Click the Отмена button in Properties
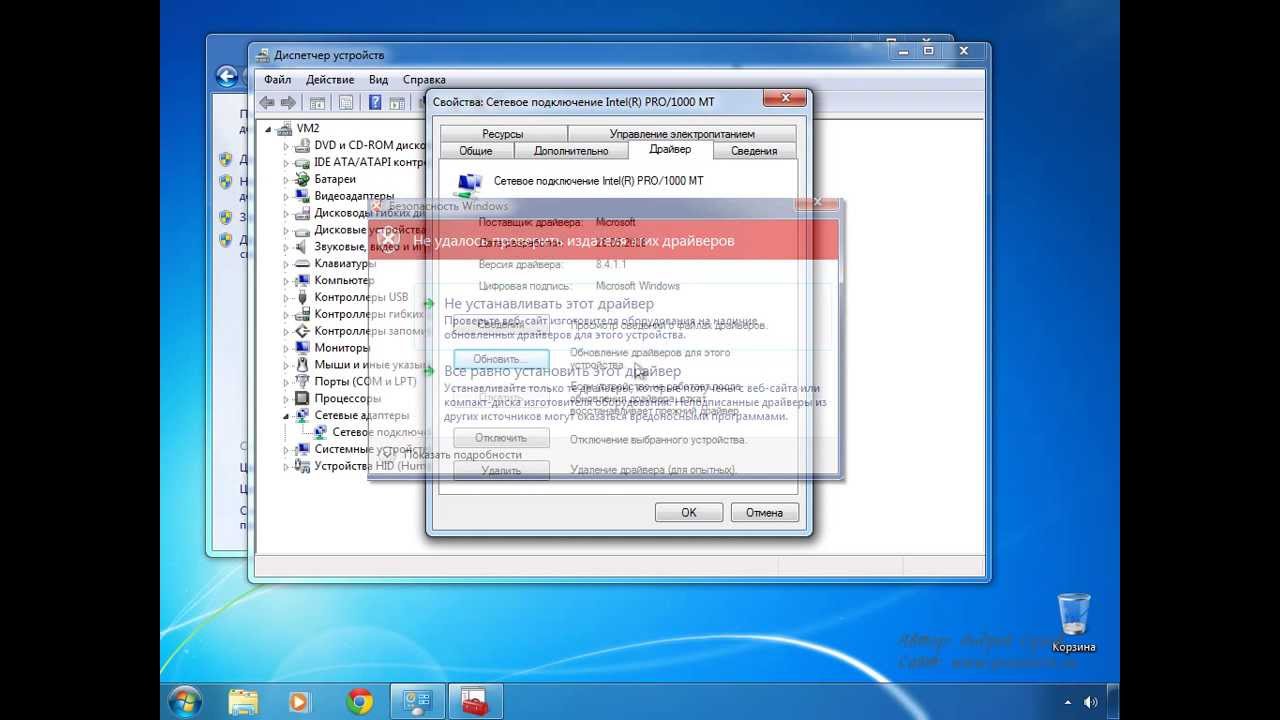The width and height of the screenshot is (1280, 720). [764, 512]
